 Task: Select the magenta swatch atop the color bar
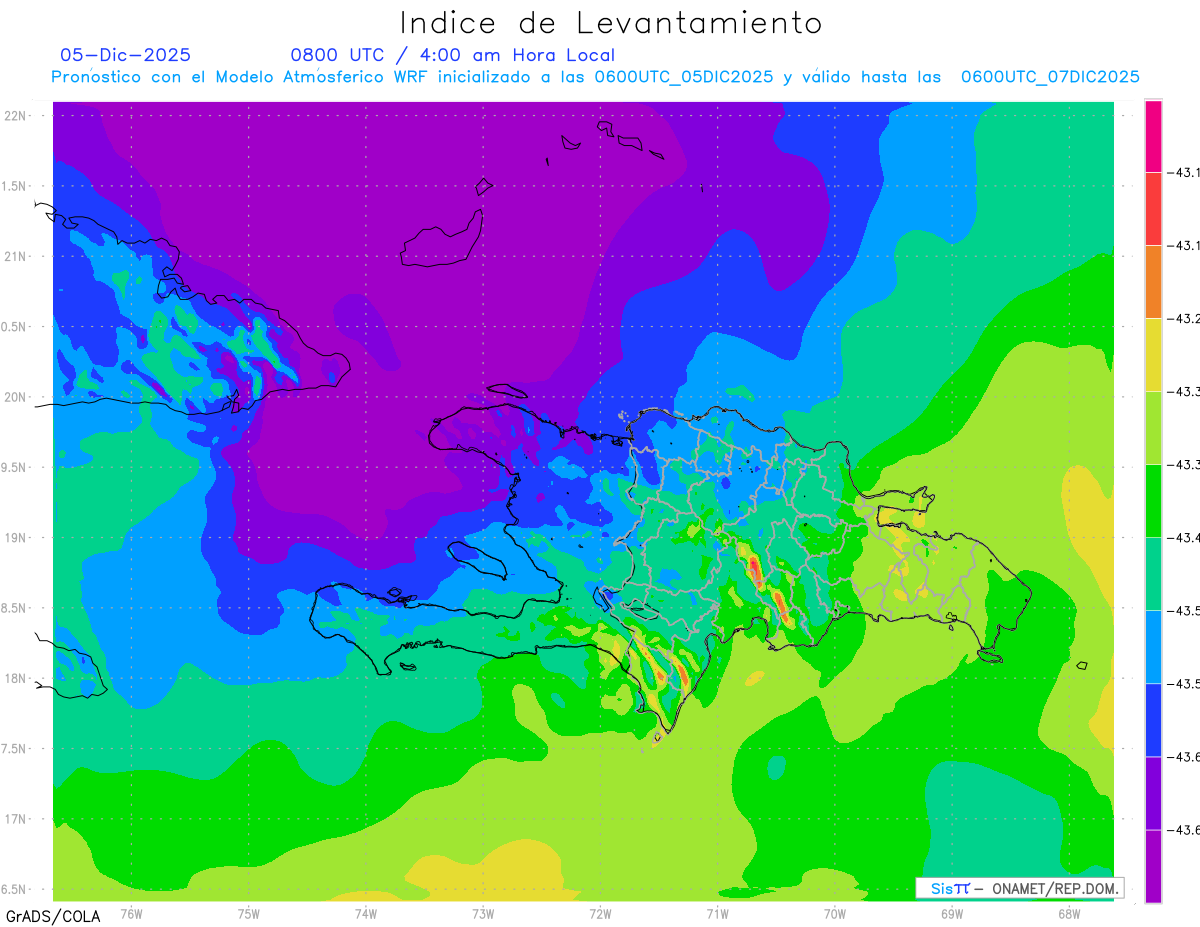[1153, 136]
